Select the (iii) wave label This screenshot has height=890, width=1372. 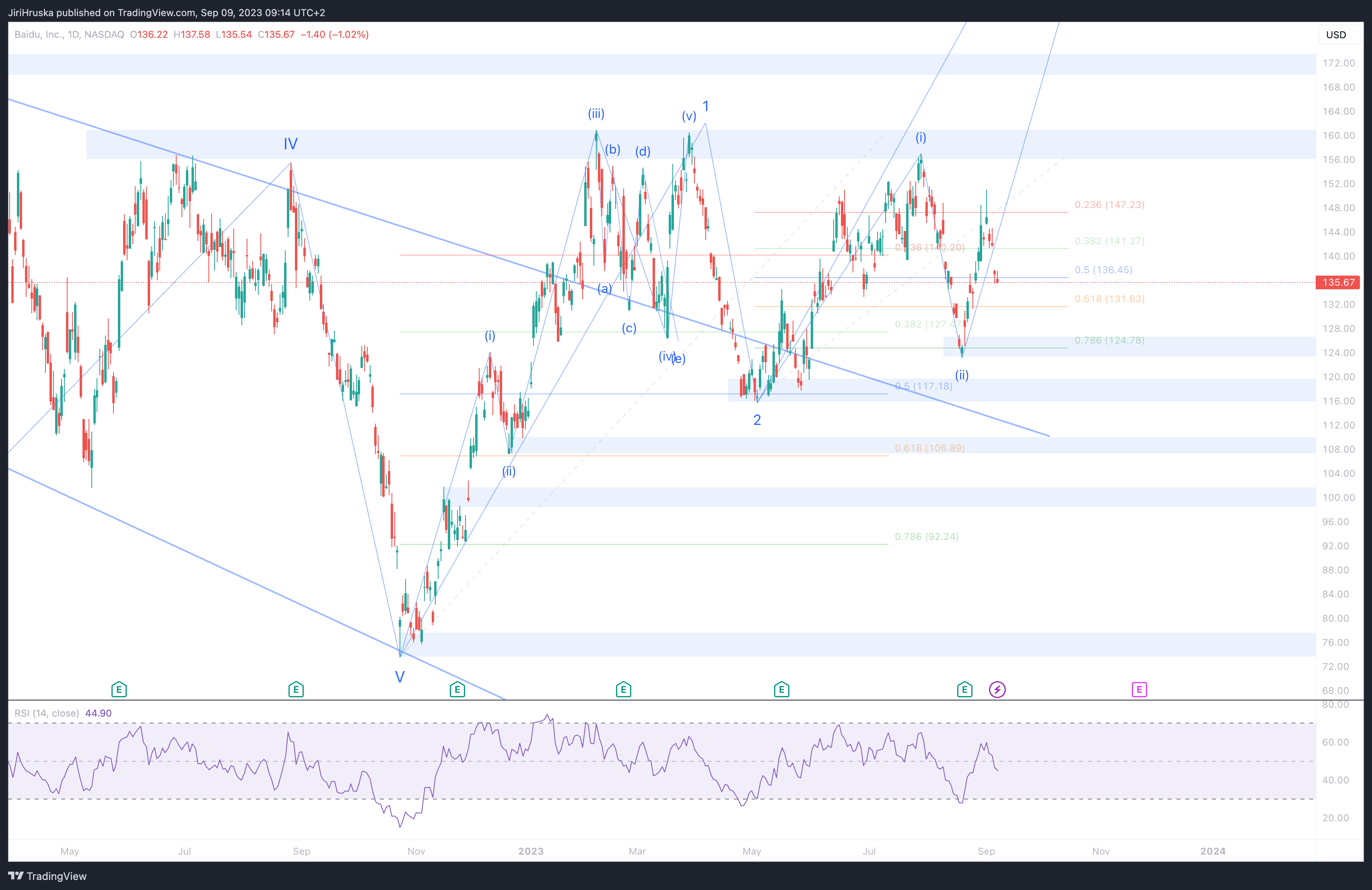[596, 113]
